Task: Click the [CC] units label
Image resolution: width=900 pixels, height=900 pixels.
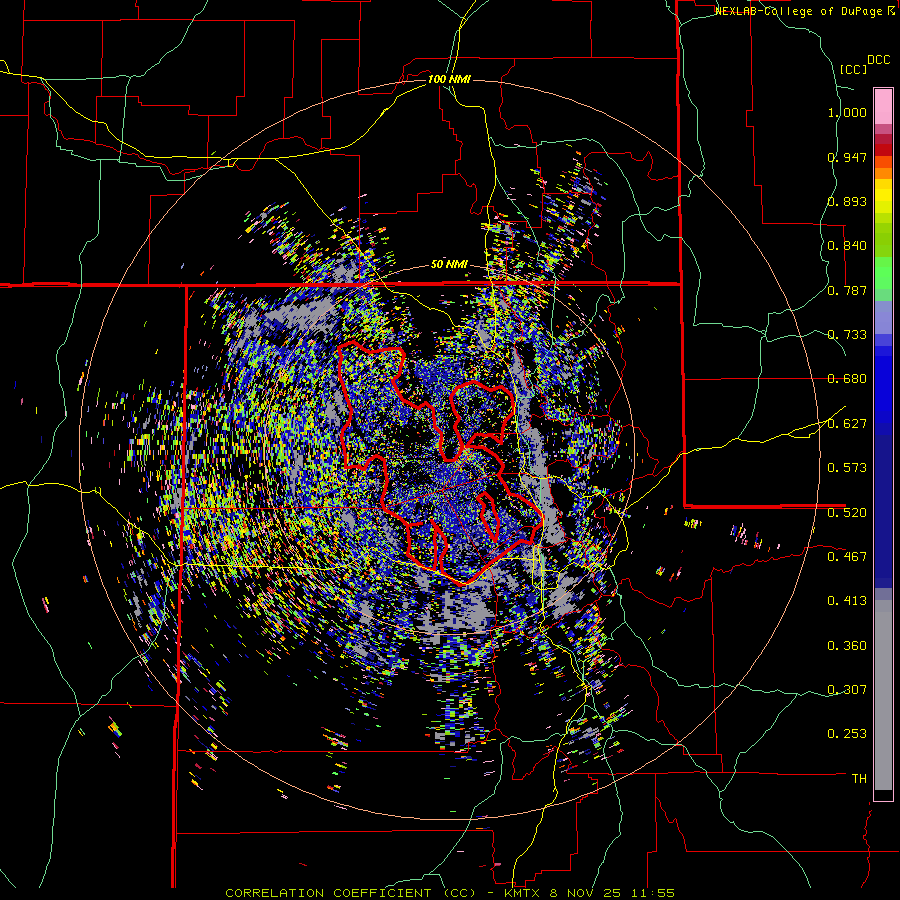Action: [854, 69]
